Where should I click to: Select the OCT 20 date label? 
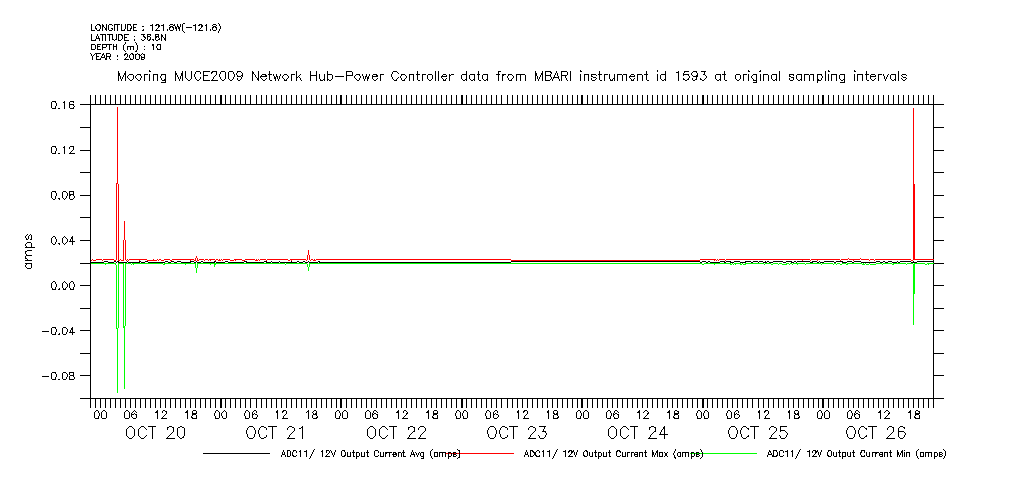pyautogui.click(x=155, y=433)
